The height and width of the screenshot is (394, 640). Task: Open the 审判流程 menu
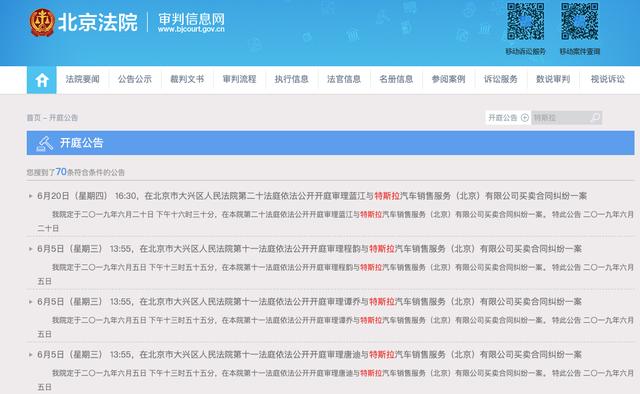click(x=239, y=79)
